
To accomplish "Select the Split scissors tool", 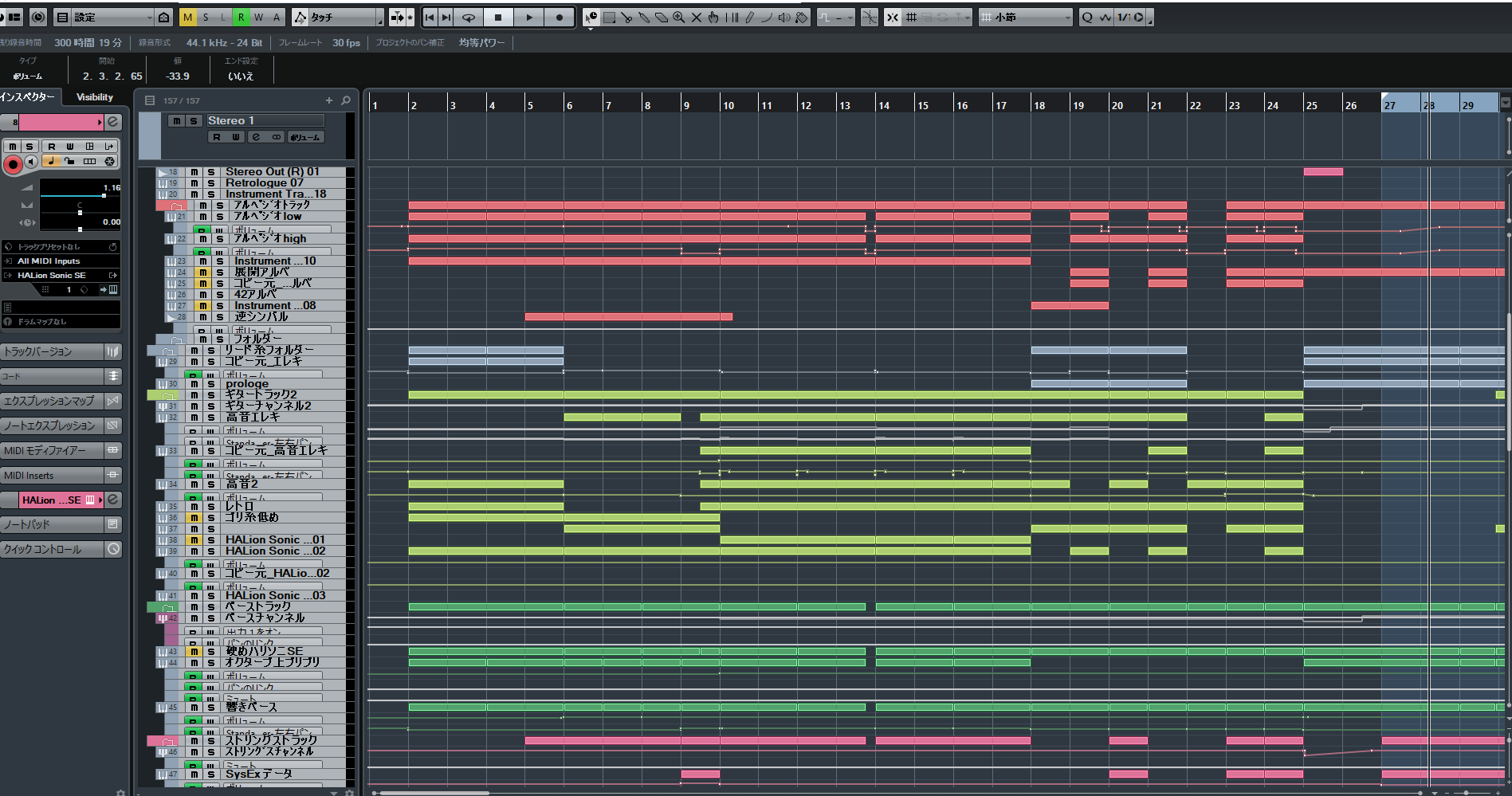I will pos(627,18).
